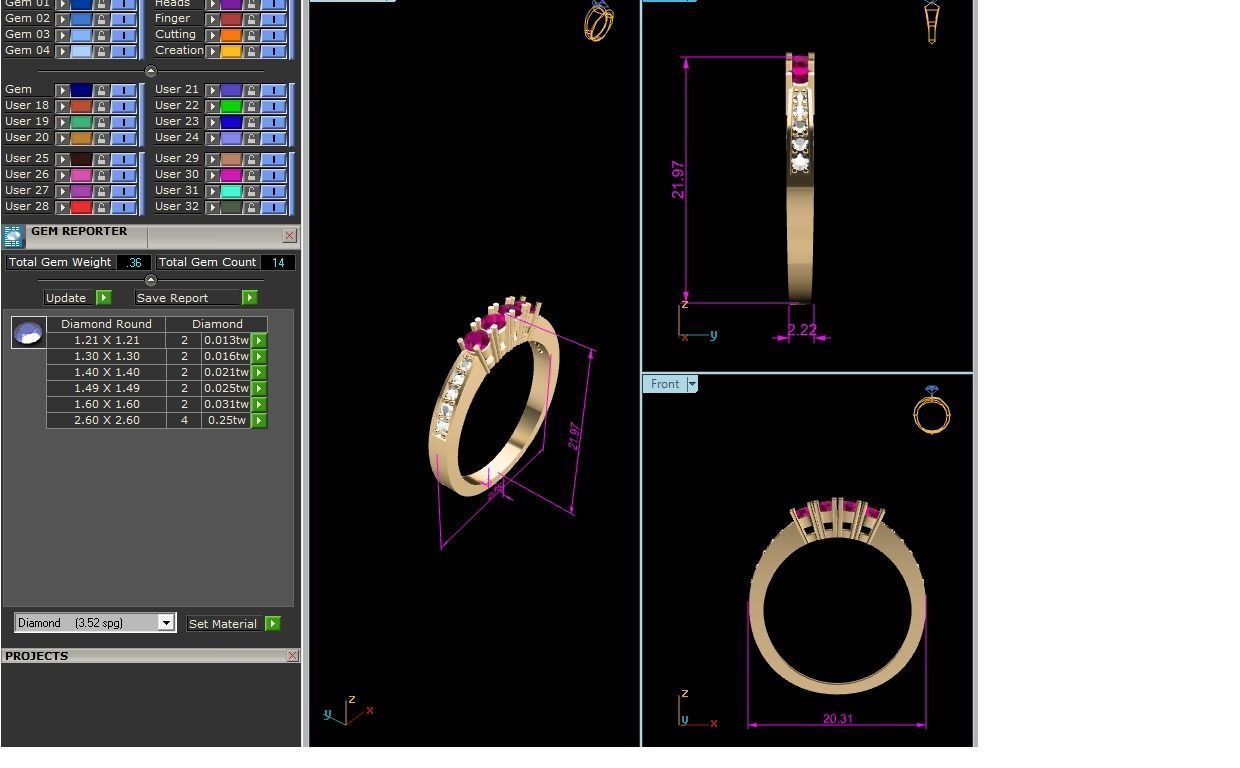Image resolution: width=1240 pixels, height=768 pixels.
Task: Toggle the lock for User 30 layer
Action: tap(251, 175)
